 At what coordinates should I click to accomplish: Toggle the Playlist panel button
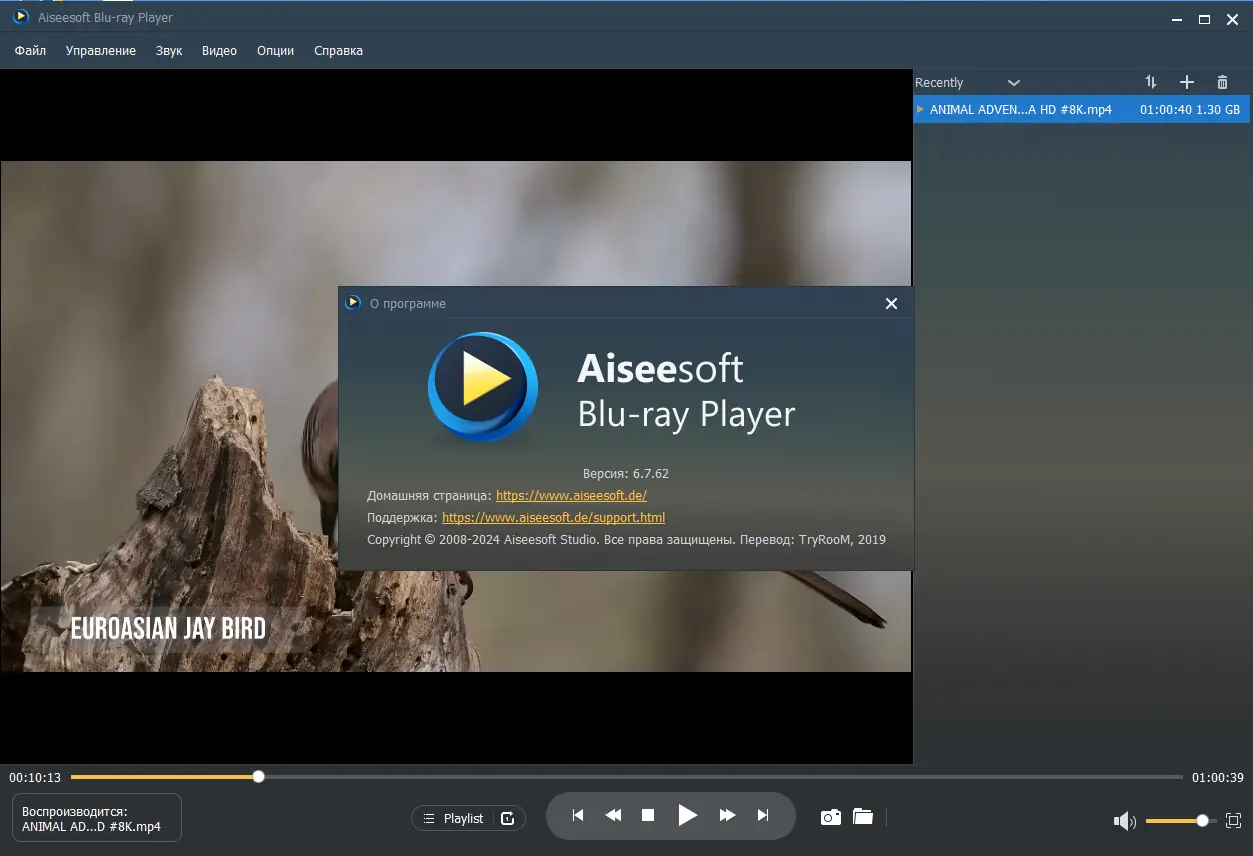[452, 818]
